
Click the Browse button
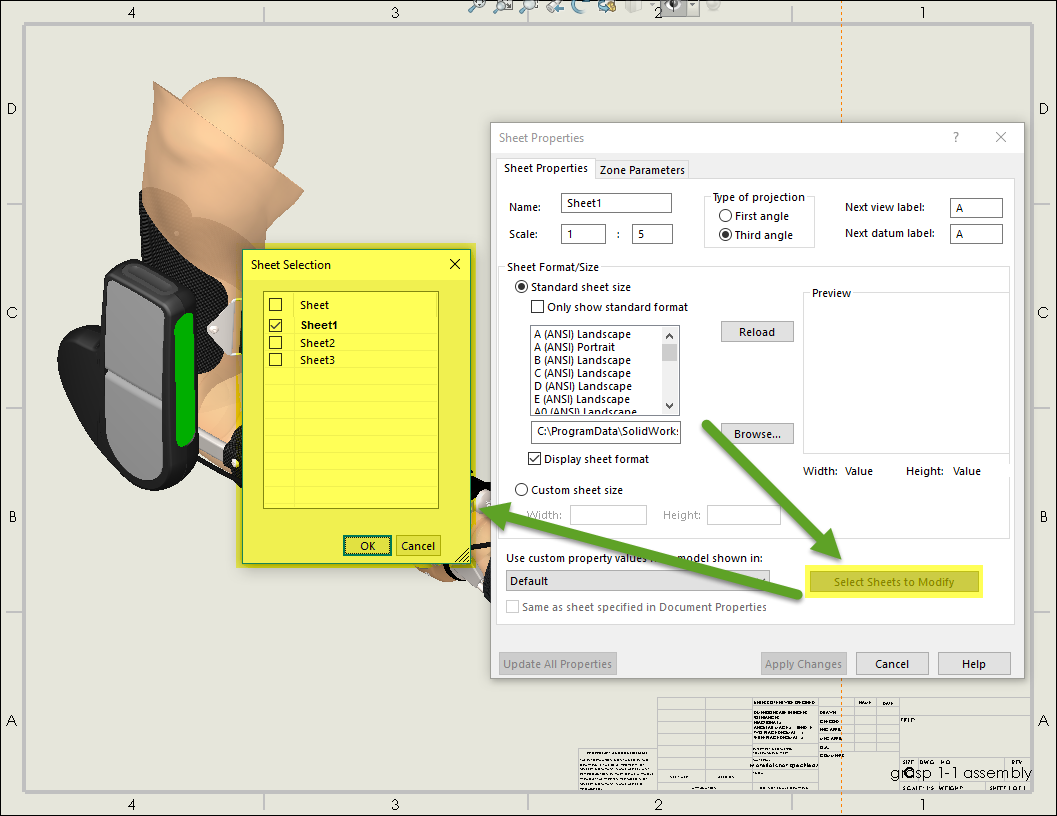coord(757,434)
